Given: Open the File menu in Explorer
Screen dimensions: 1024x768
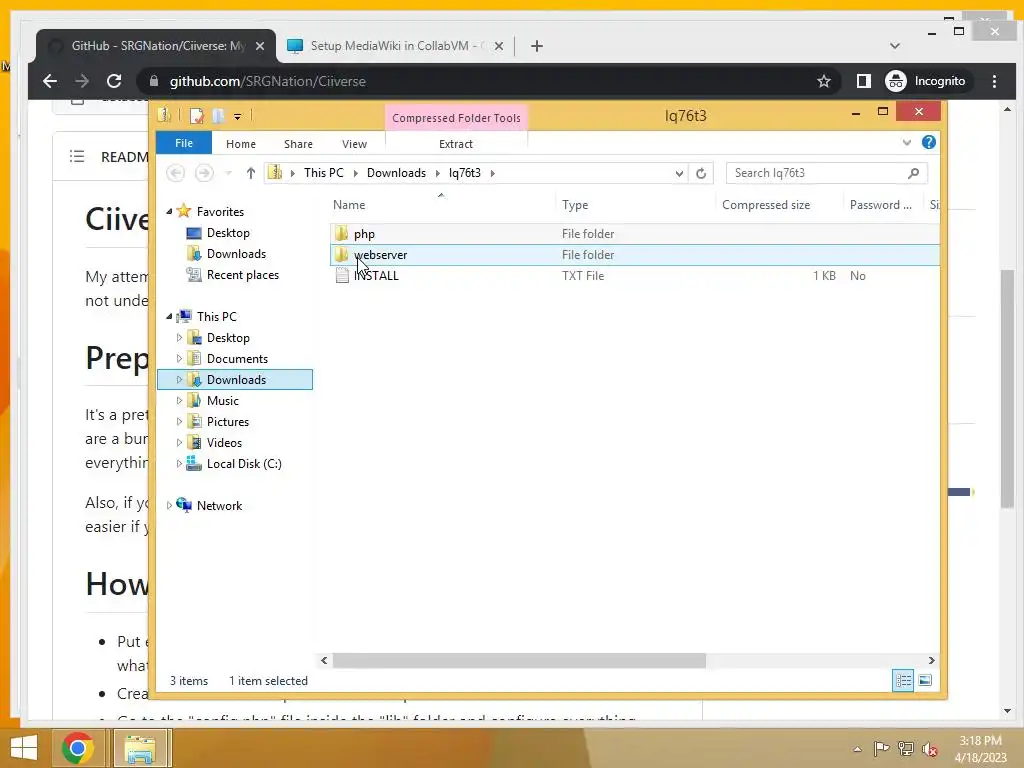Looking at the screenshot, I should coord(184,143).
